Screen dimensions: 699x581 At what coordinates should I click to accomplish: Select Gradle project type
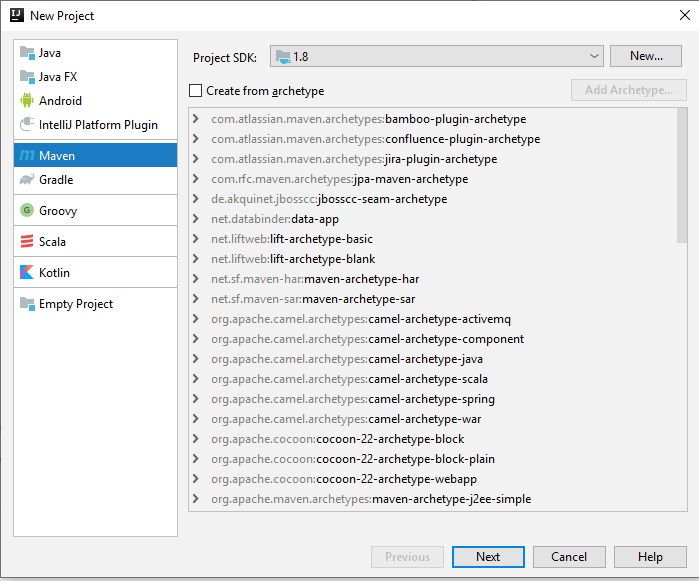[x=95, y=180]
